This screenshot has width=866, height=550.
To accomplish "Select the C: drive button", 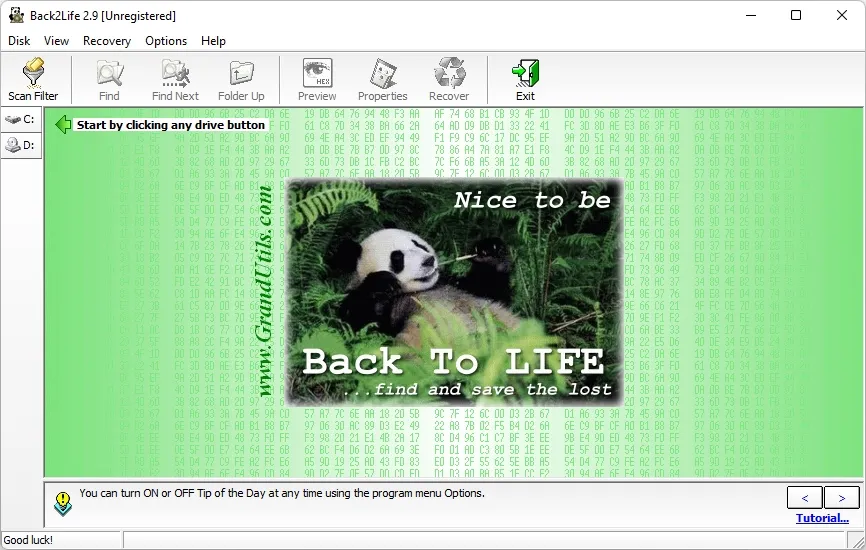I will pos(21,119).
